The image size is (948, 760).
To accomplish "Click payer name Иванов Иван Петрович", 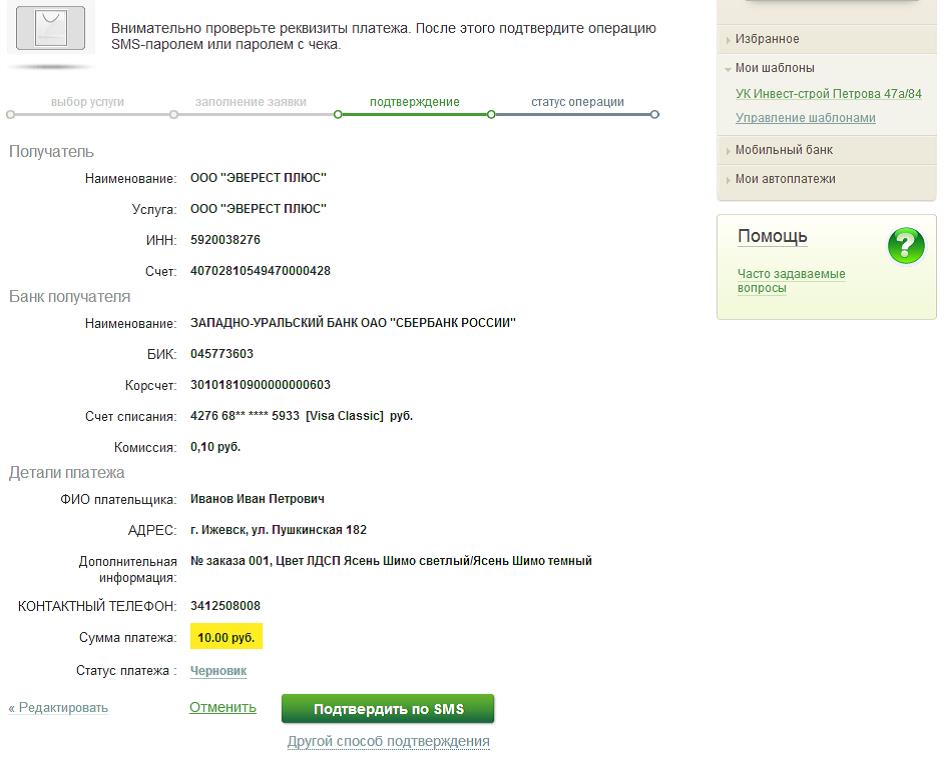I will point(257,499).
